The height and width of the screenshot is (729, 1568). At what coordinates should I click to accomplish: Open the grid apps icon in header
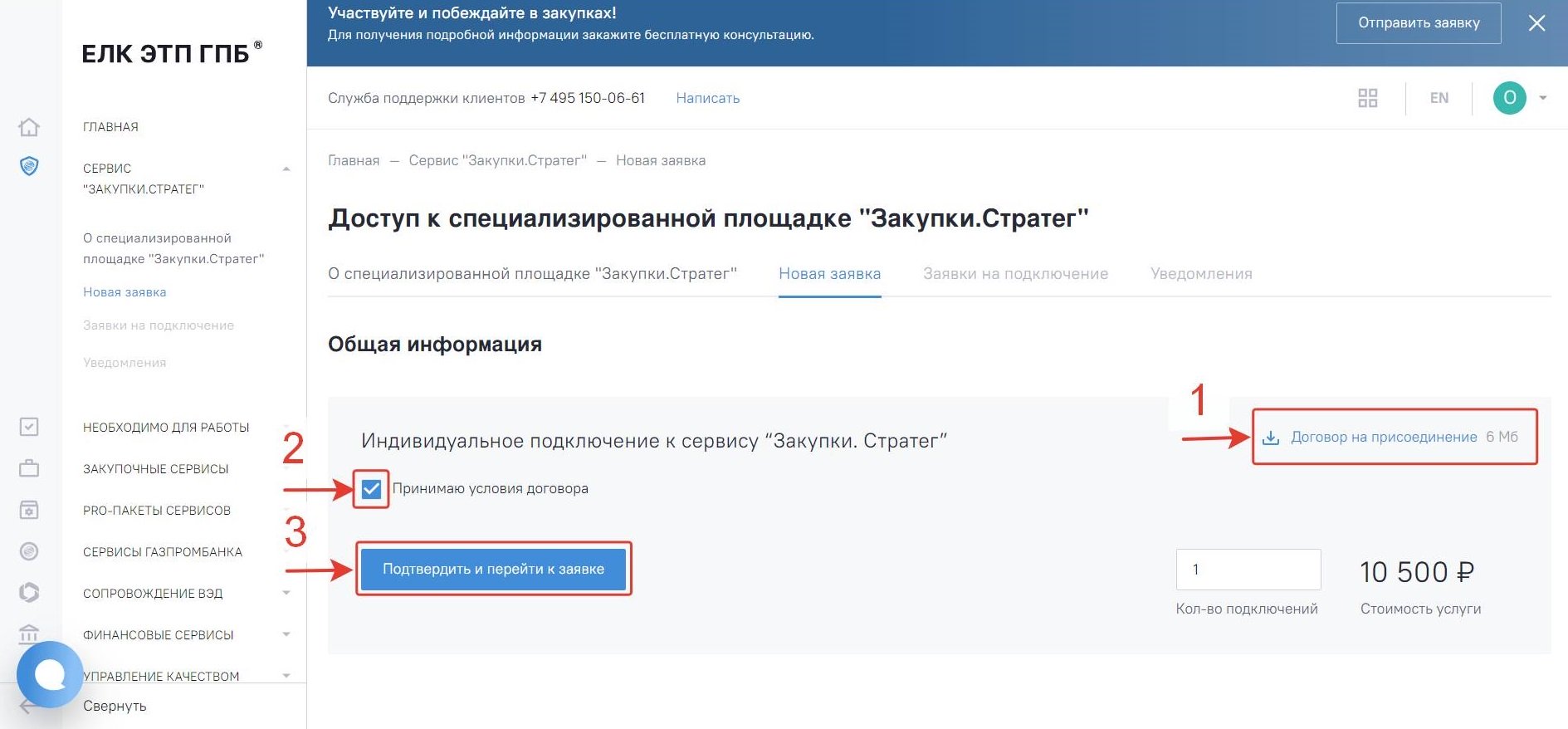[1368, 98]
